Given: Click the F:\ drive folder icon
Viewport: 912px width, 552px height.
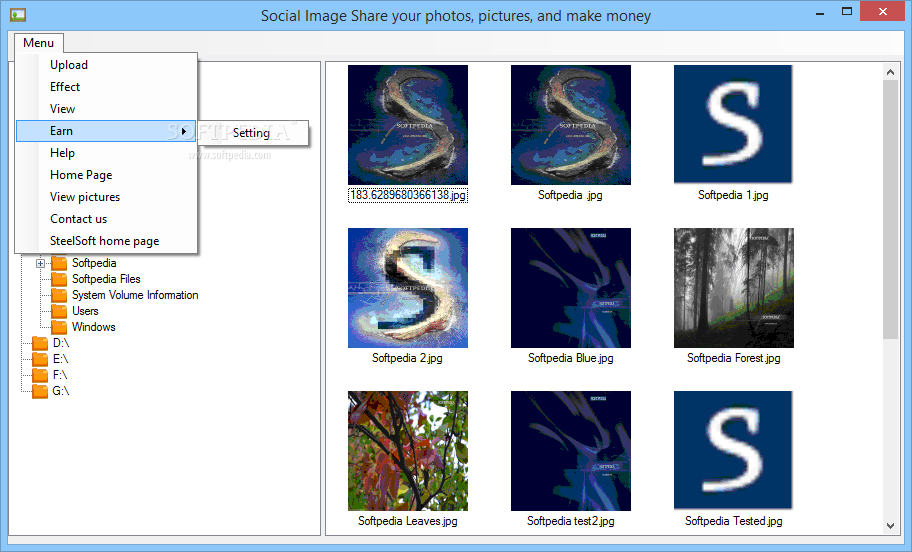Looking at the screenshot, I should point(40,375).
